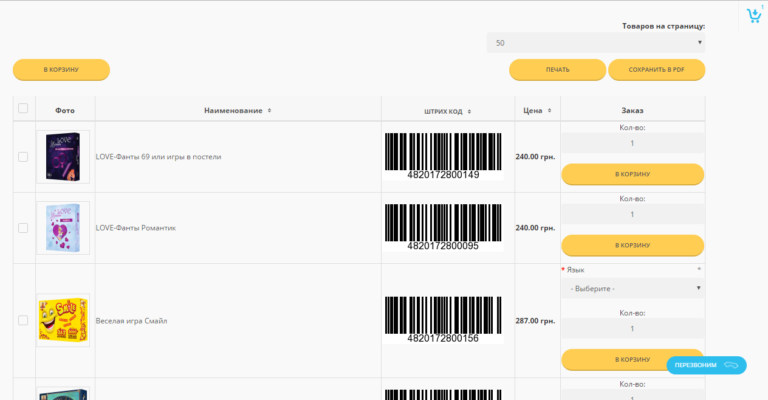Open the Язык Выберите dropdown
This screenshot has height=400, width=768.
[633, 288]
